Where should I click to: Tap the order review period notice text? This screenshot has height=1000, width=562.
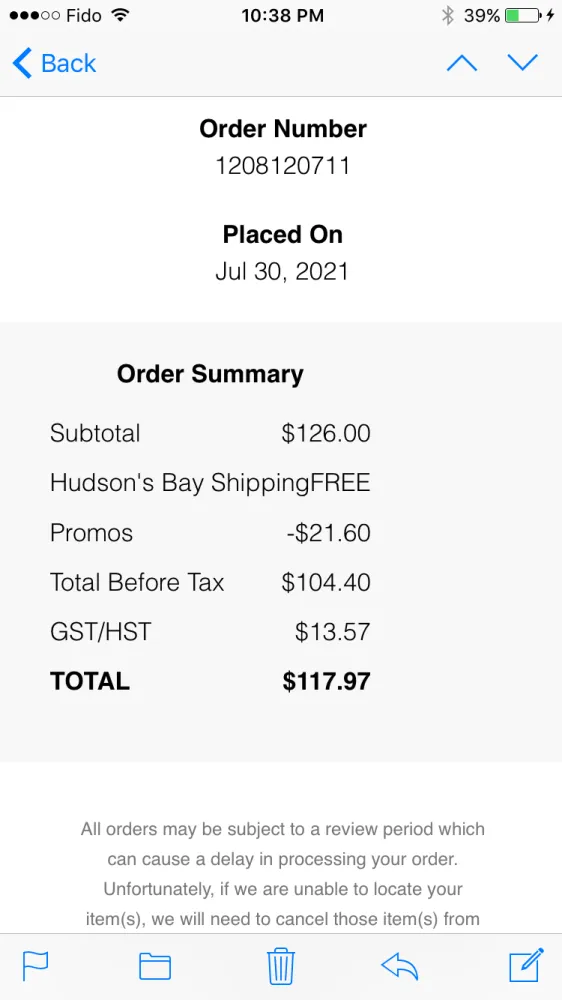(283, 874)
